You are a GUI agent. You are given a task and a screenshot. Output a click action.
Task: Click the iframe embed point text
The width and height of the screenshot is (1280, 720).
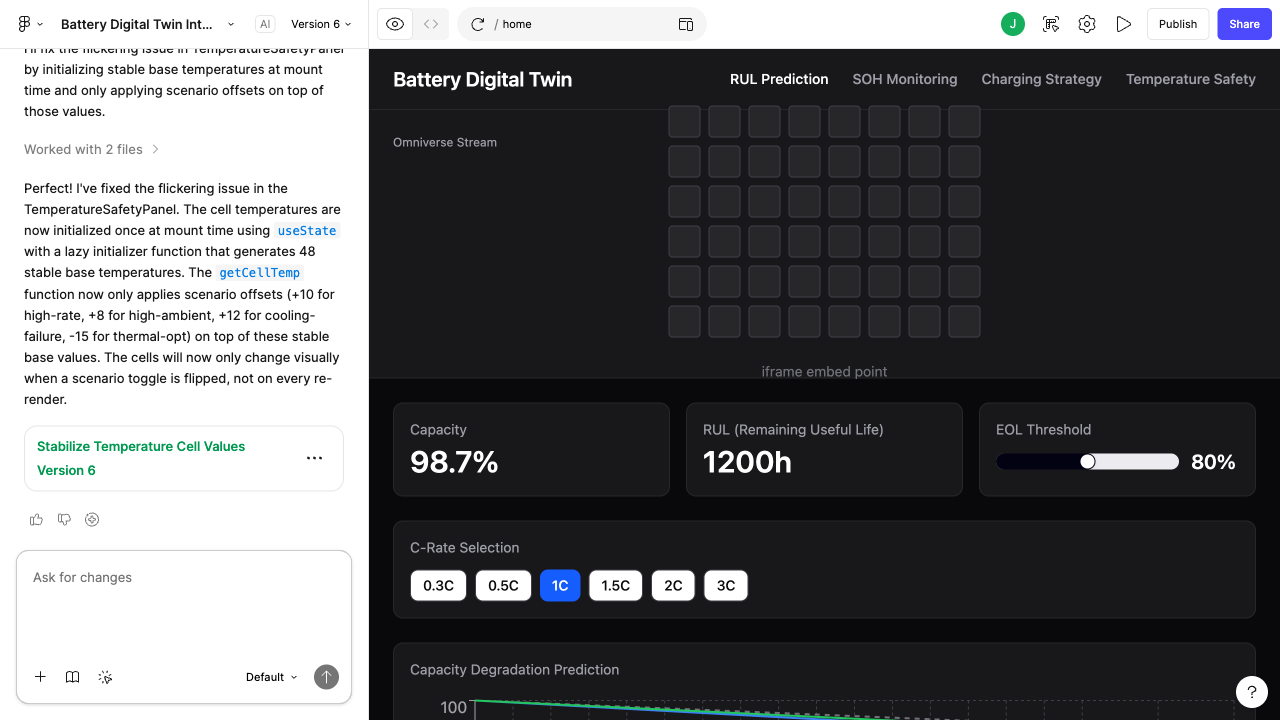(824, 371)
